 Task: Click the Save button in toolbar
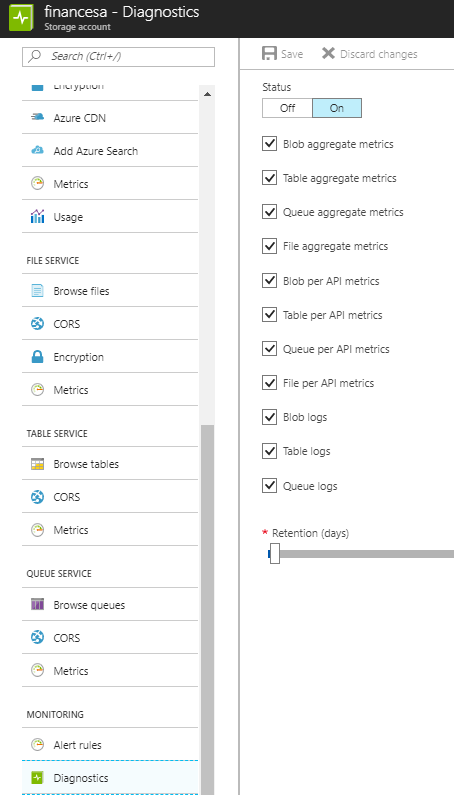click(x=283, y=54)
